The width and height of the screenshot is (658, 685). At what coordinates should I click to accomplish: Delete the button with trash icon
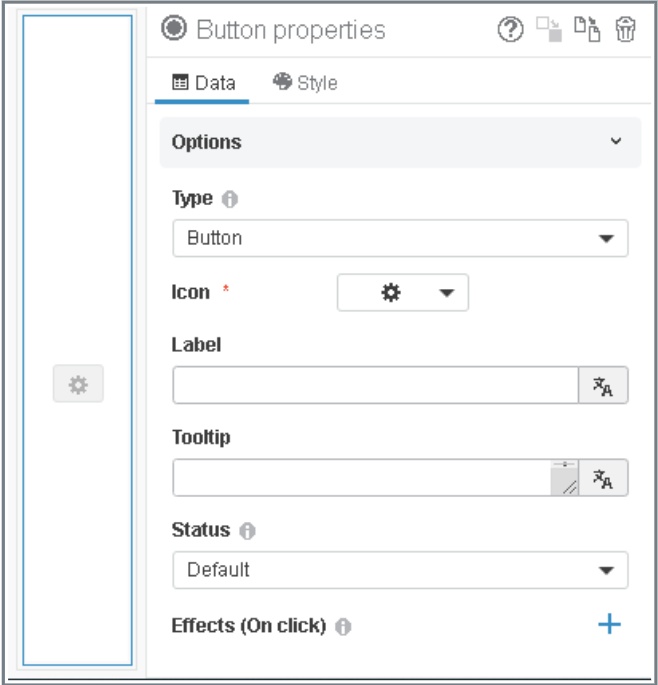pos(626,30)
